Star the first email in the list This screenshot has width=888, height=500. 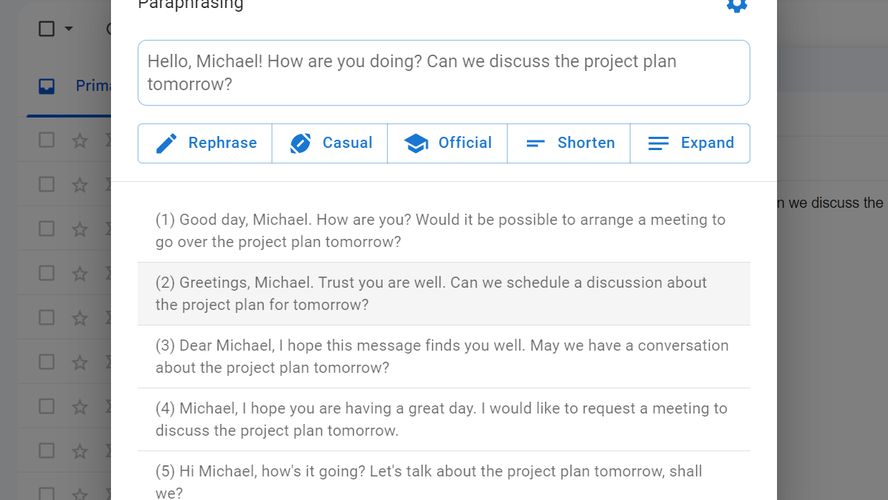click(x=80, y=141)
